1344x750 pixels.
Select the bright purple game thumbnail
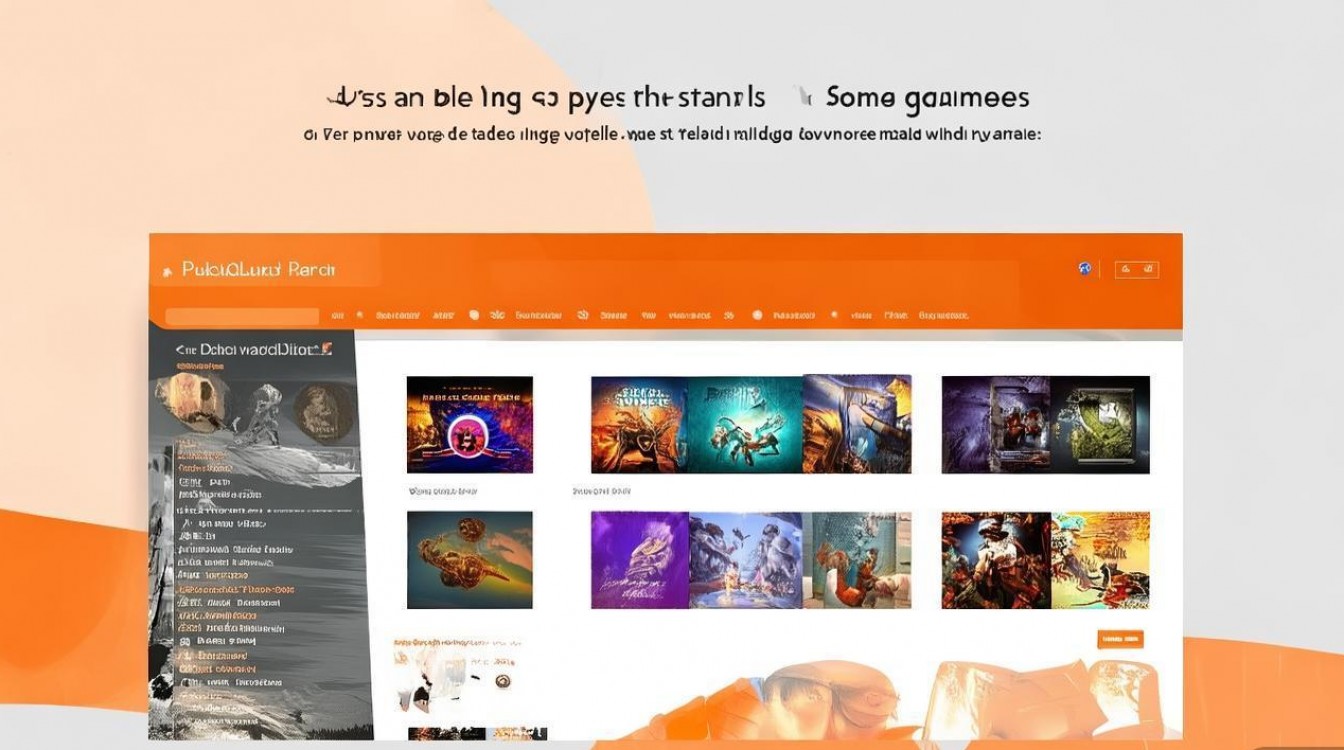coord(640,560)
